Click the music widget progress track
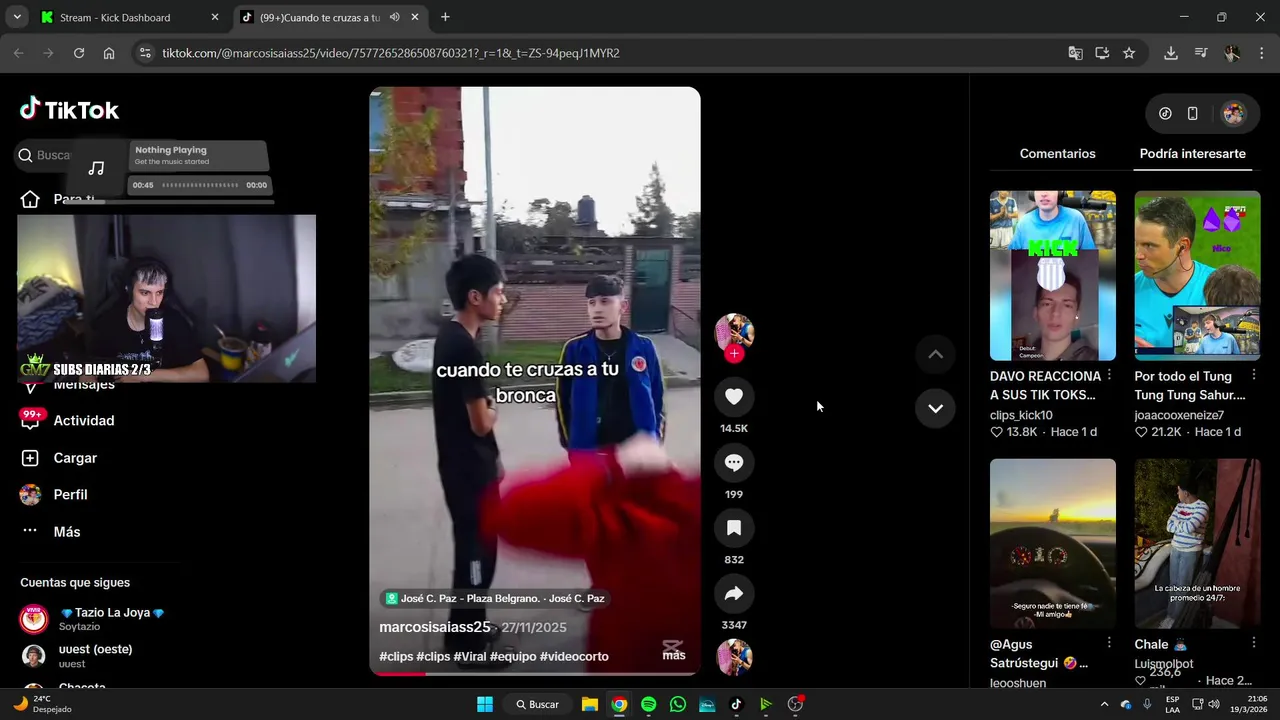The image size is (1280, 720). coord(200,185)
